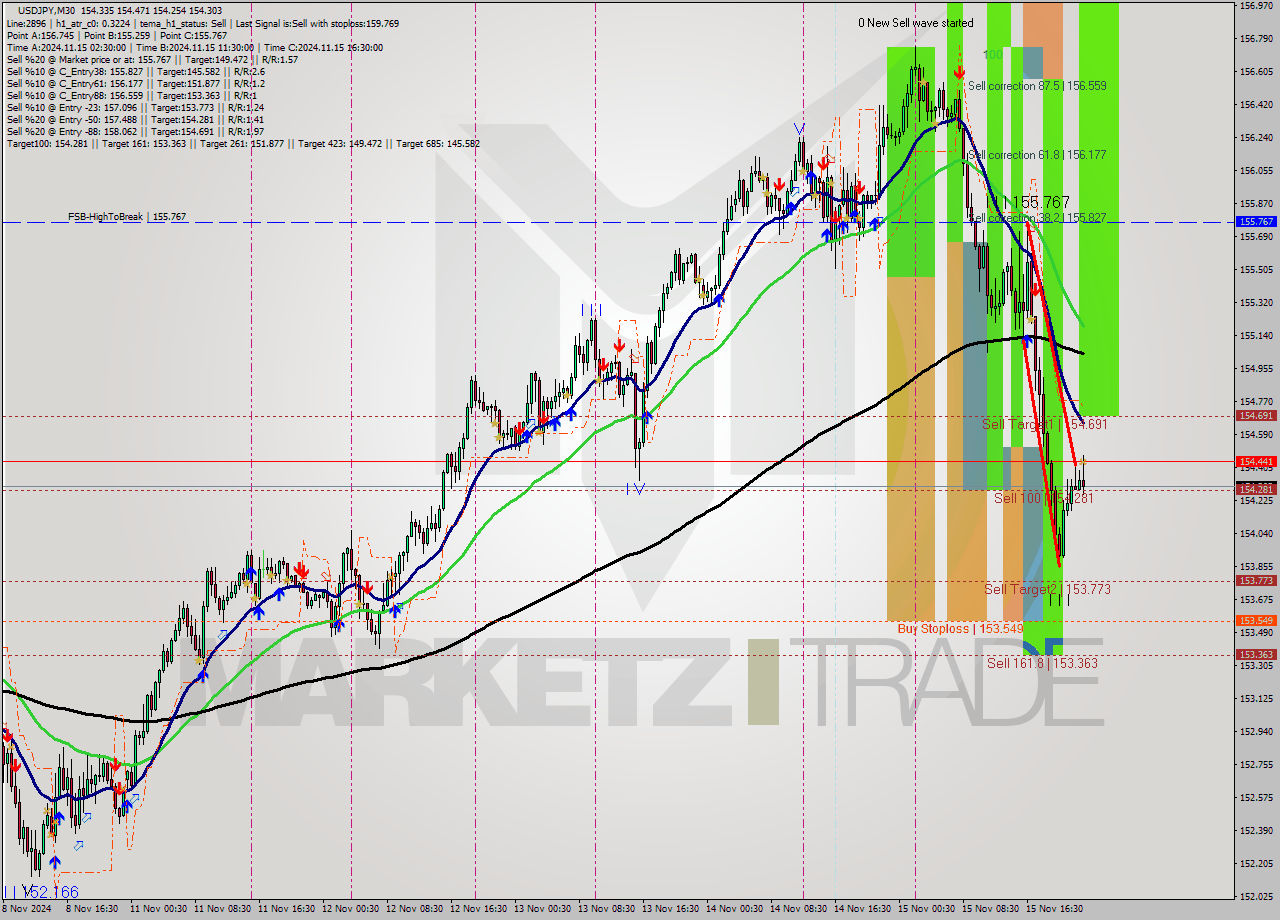Click the blue 155.767 price axis tag
Image resolution: width=1280 pixels, height=920 pixels.
pyautogui.click(x=1256, y=222)
